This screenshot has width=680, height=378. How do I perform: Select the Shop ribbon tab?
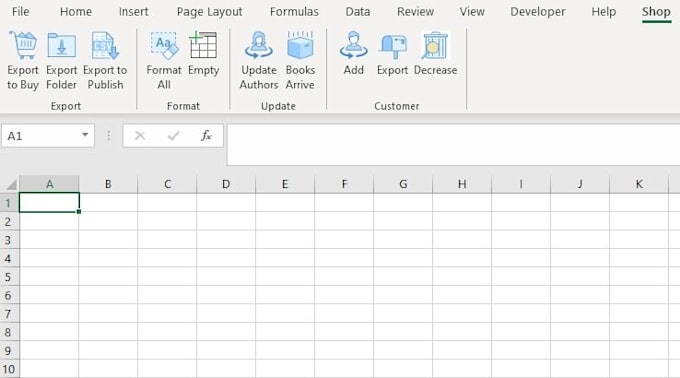pyautogui.click(x=656, y=12)
